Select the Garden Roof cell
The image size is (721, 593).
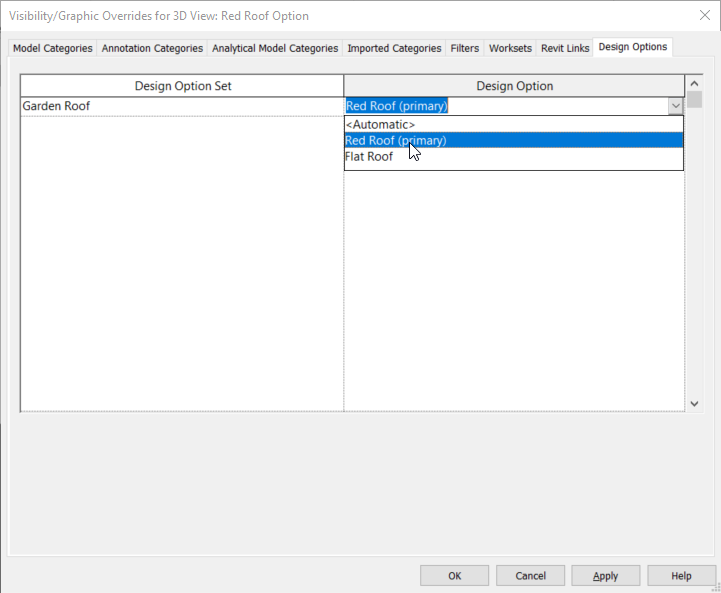pos(182,106)
